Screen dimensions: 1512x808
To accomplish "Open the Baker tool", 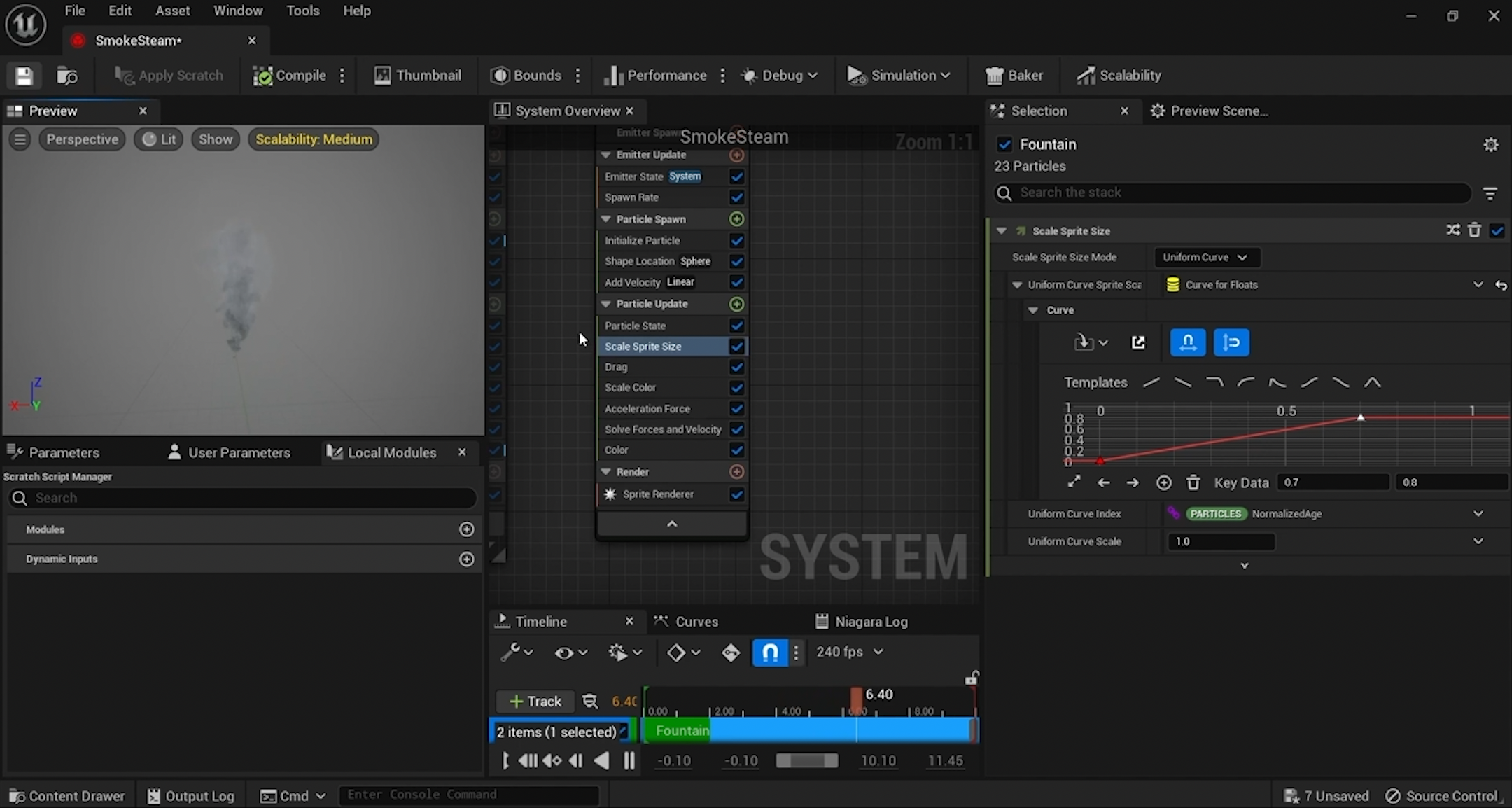I will (1014, 76).
